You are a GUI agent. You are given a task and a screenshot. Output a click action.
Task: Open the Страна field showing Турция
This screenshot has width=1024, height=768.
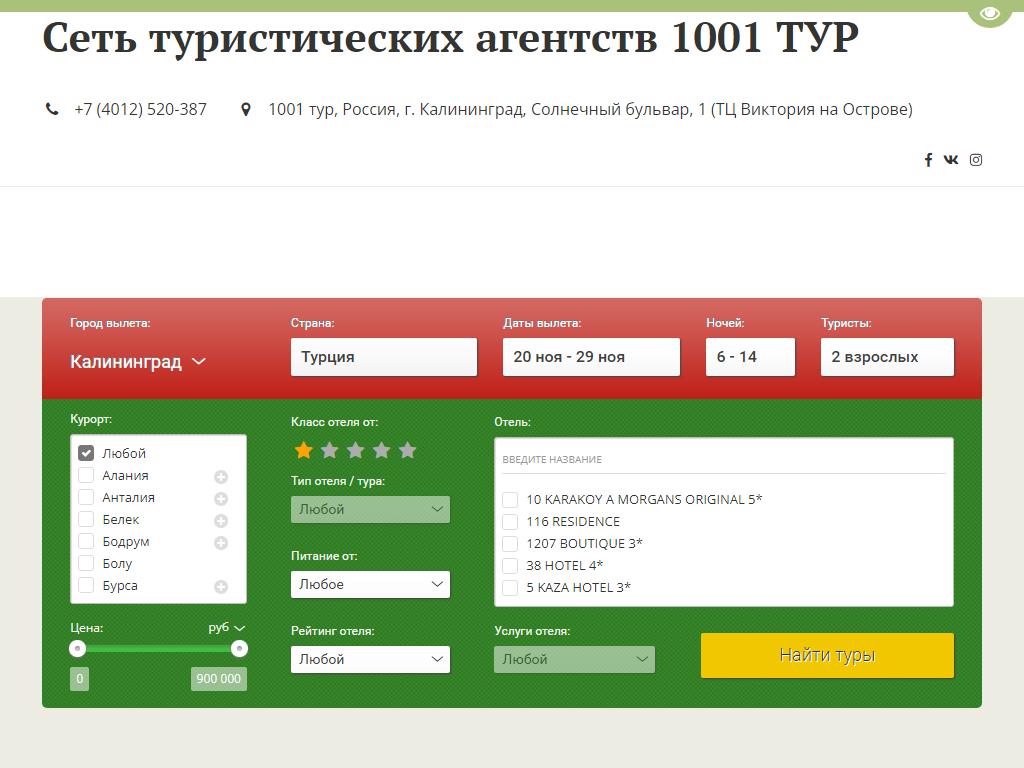(x=383, y=357)
